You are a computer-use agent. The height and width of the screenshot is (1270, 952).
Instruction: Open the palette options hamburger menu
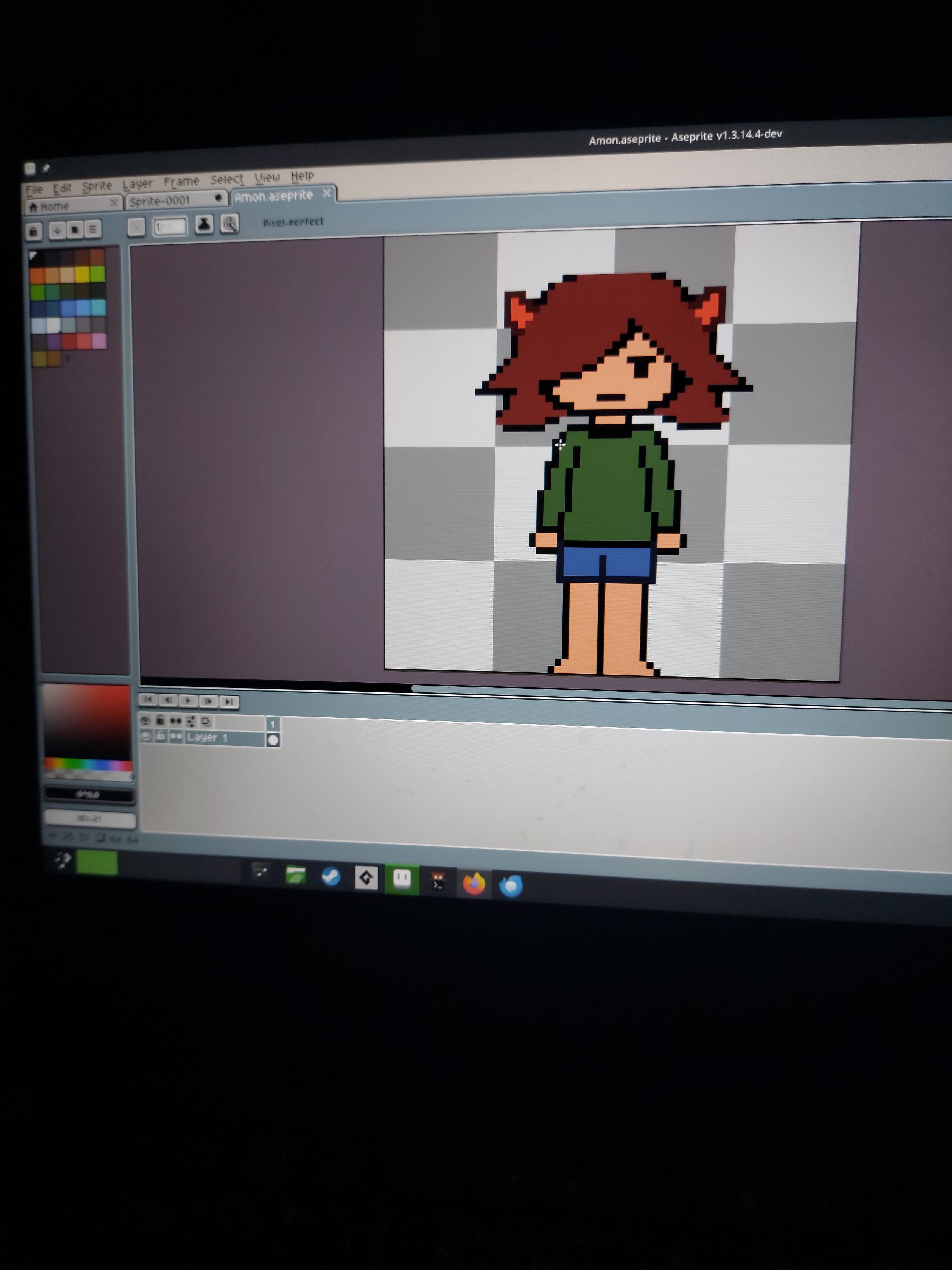pyautogui.click(x=93, y=229)
